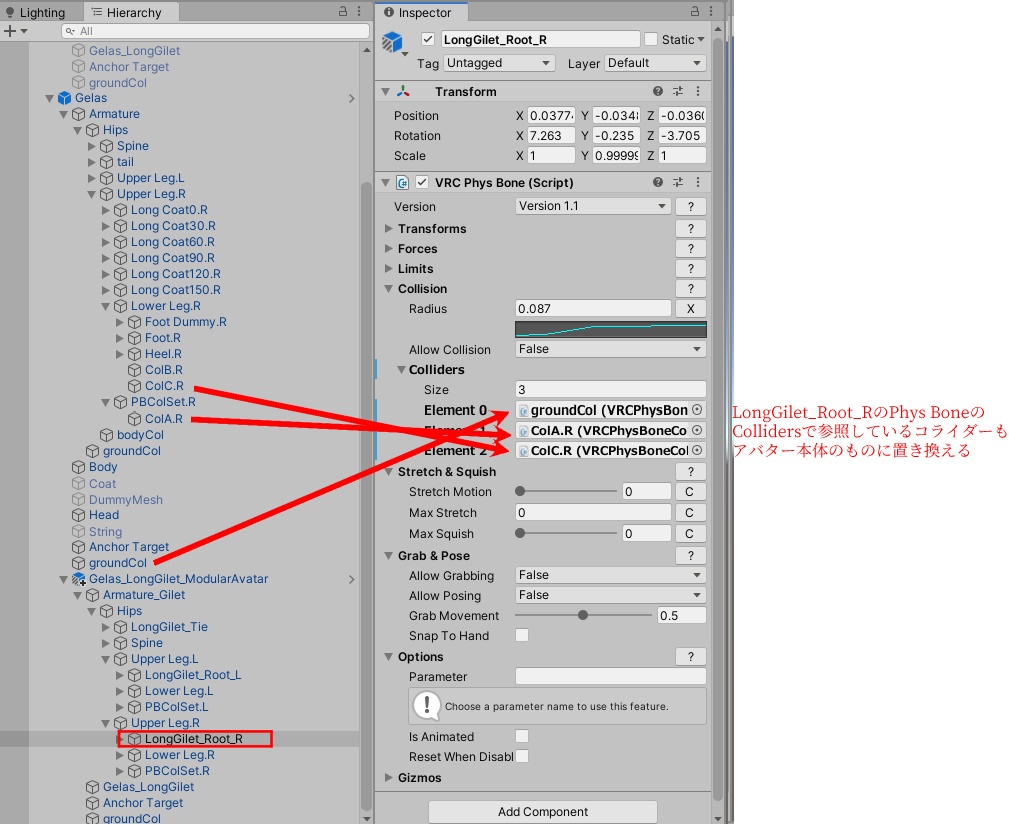Open the Layer dropdown Default

coord(655,63)
